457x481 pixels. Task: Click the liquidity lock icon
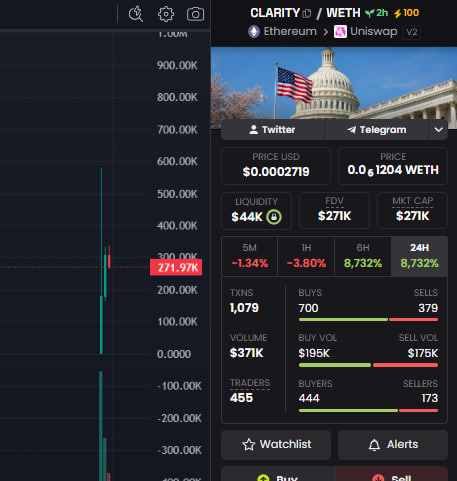274,217
